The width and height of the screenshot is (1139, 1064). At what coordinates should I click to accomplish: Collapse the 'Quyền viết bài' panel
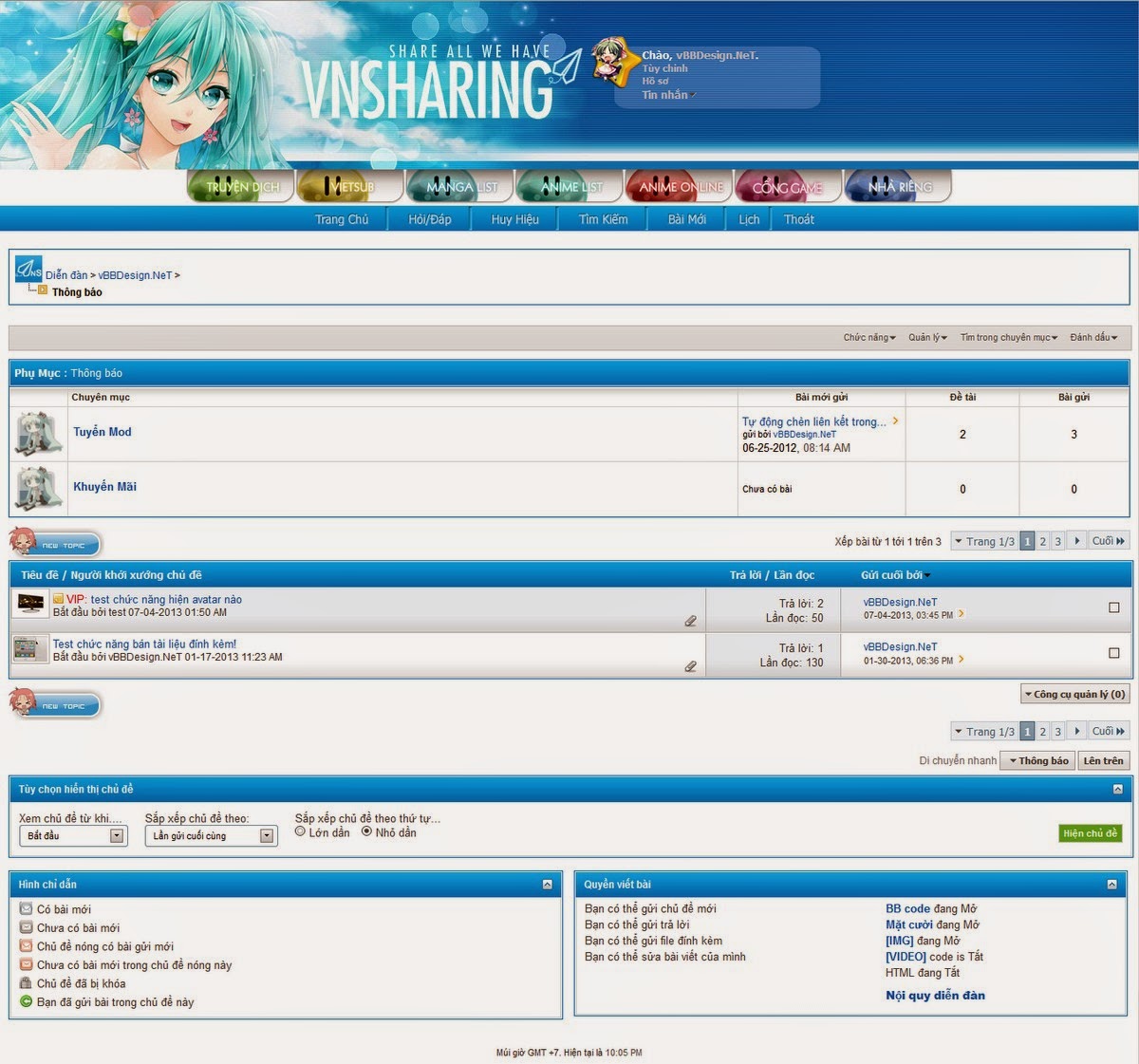pyautogui.click(x=1111, y=884)
